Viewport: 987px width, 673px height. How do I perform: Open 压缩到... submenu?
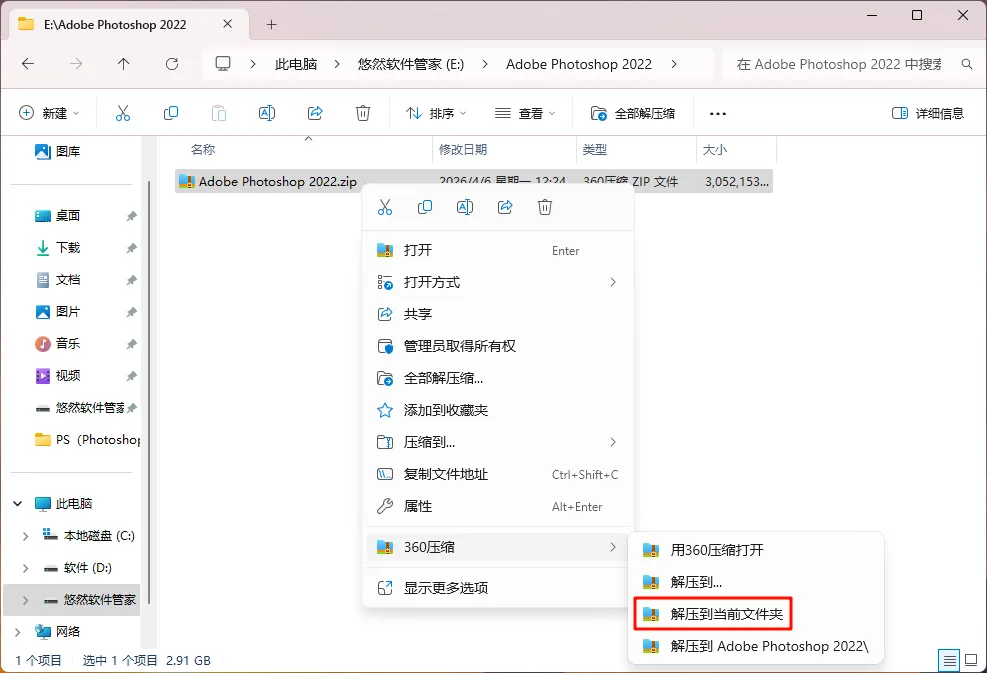coord(498,443)
